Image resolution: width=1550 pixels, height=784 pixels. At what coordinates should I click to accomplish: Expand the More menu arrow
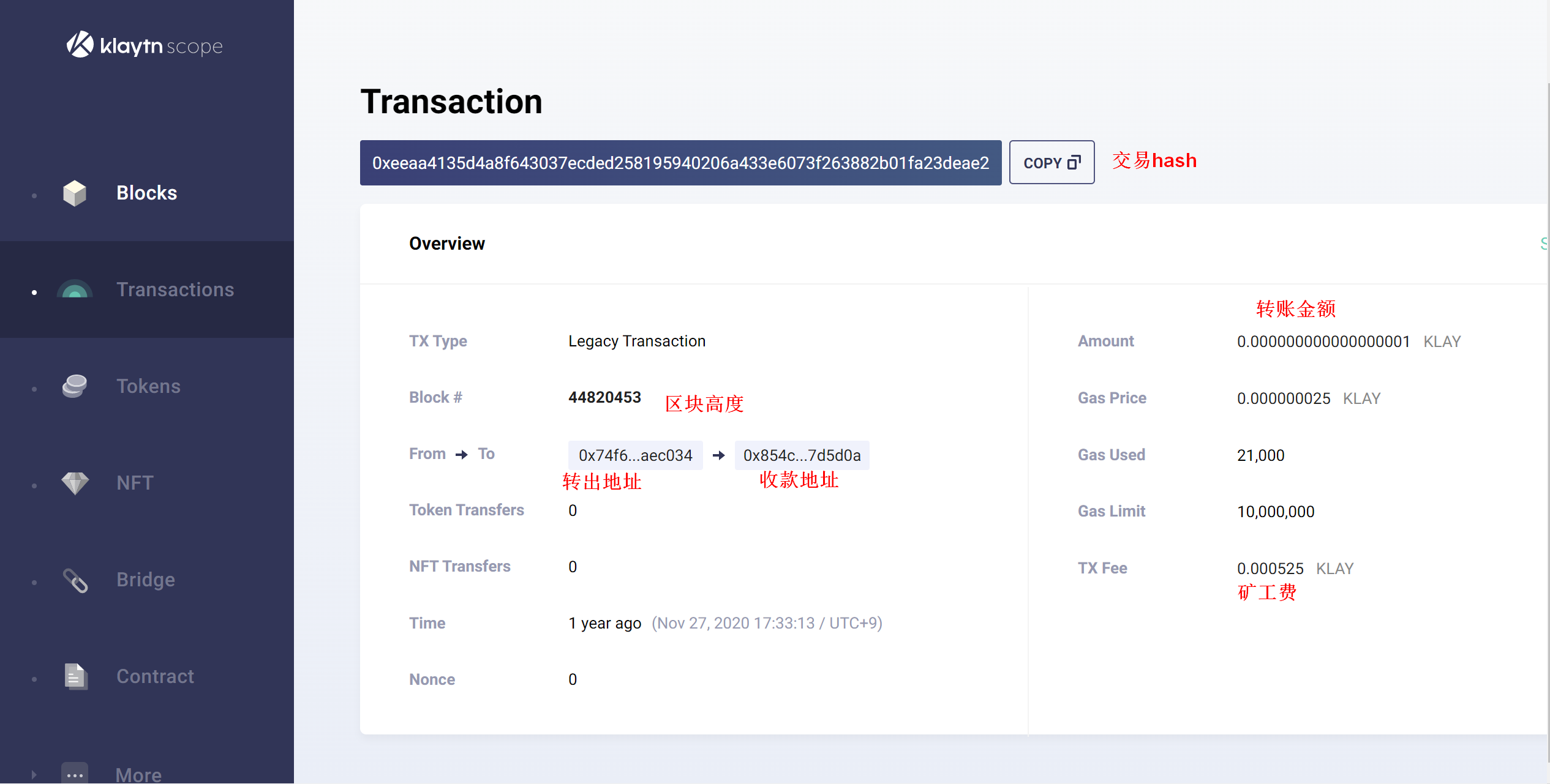click(x=34, y=775)
